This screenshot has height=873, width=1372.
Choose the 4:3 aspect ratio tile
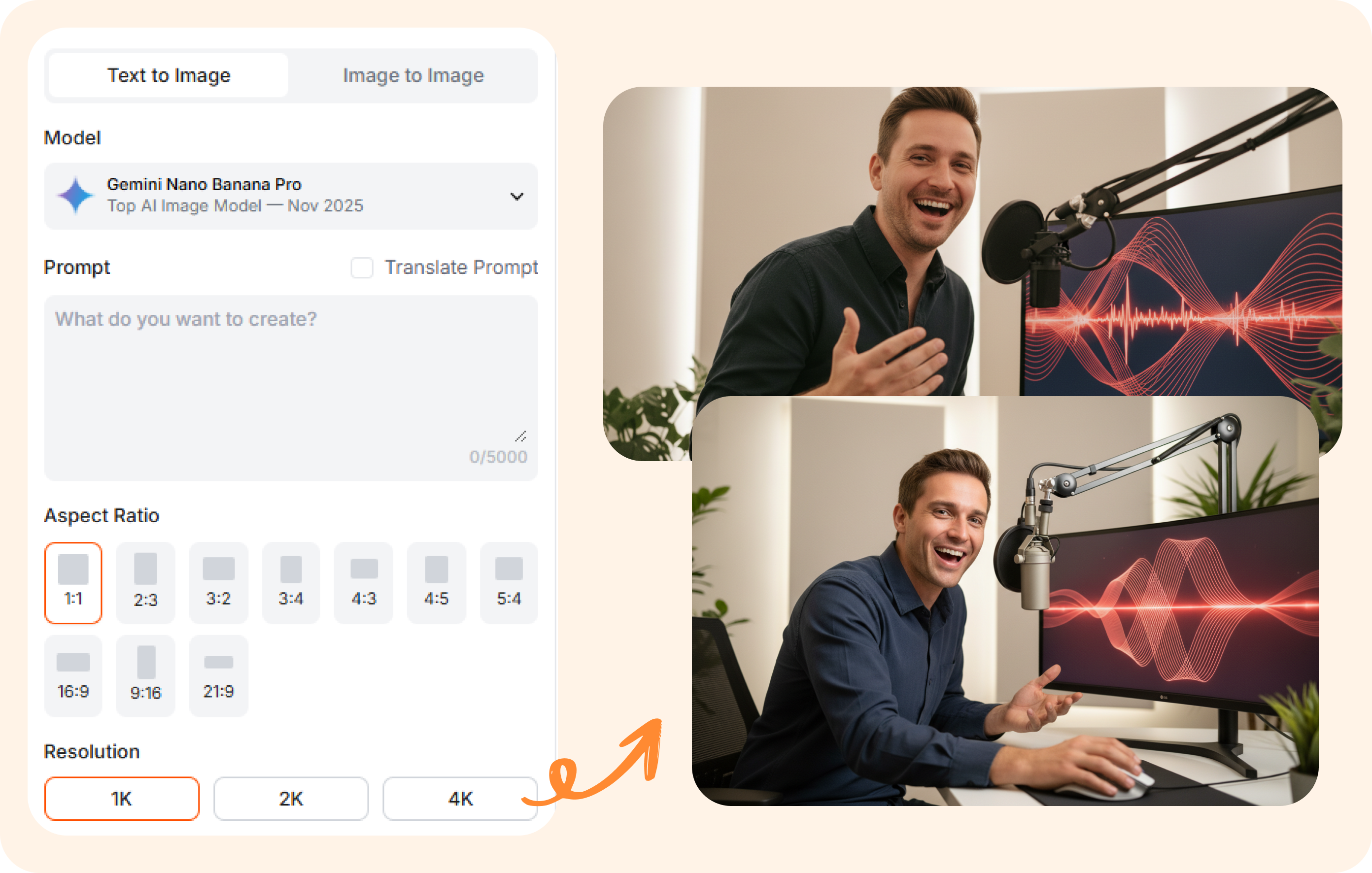tap(364, 582)
